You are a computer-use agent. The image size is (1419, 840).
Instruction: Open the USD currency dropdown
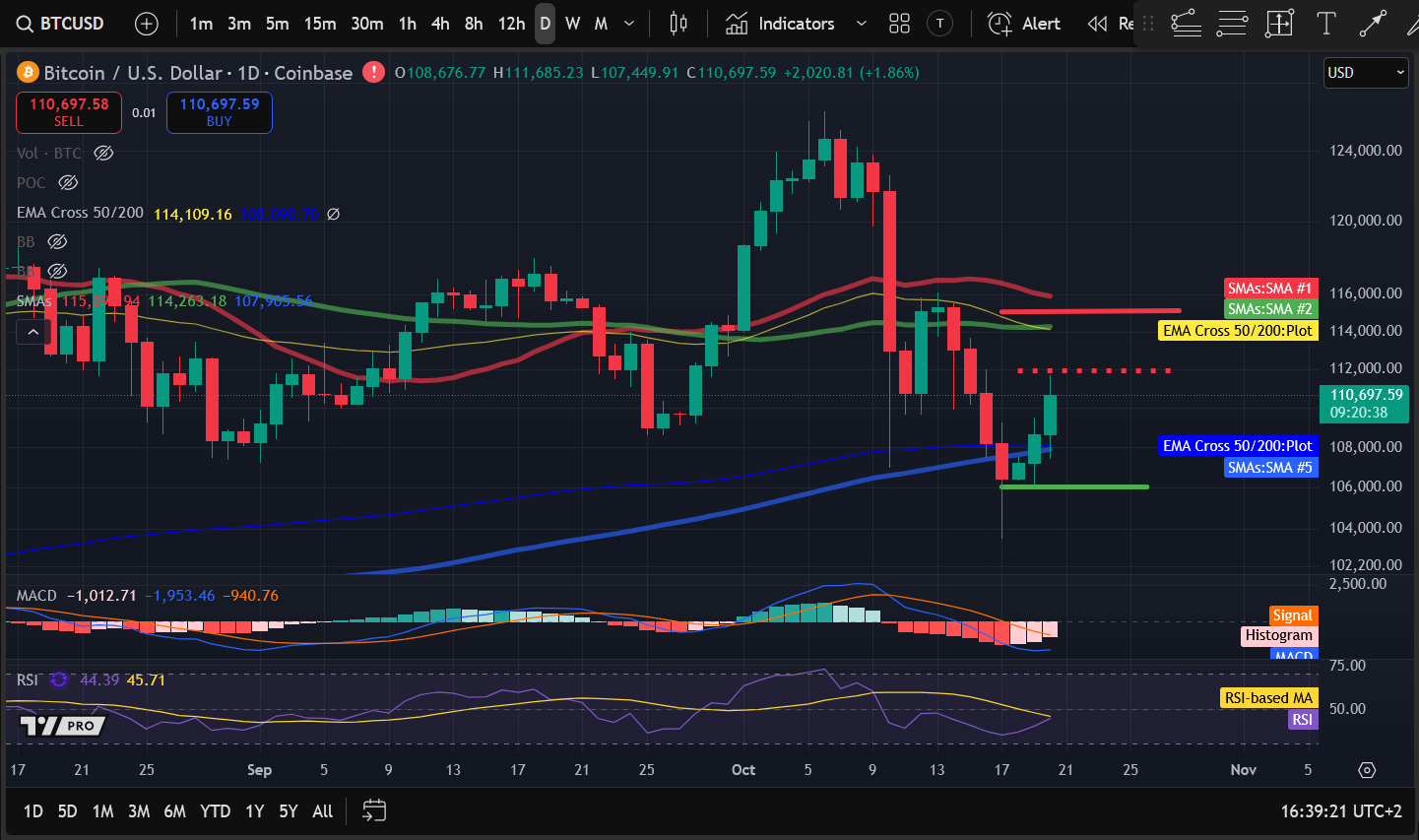tap(1365, 72)
